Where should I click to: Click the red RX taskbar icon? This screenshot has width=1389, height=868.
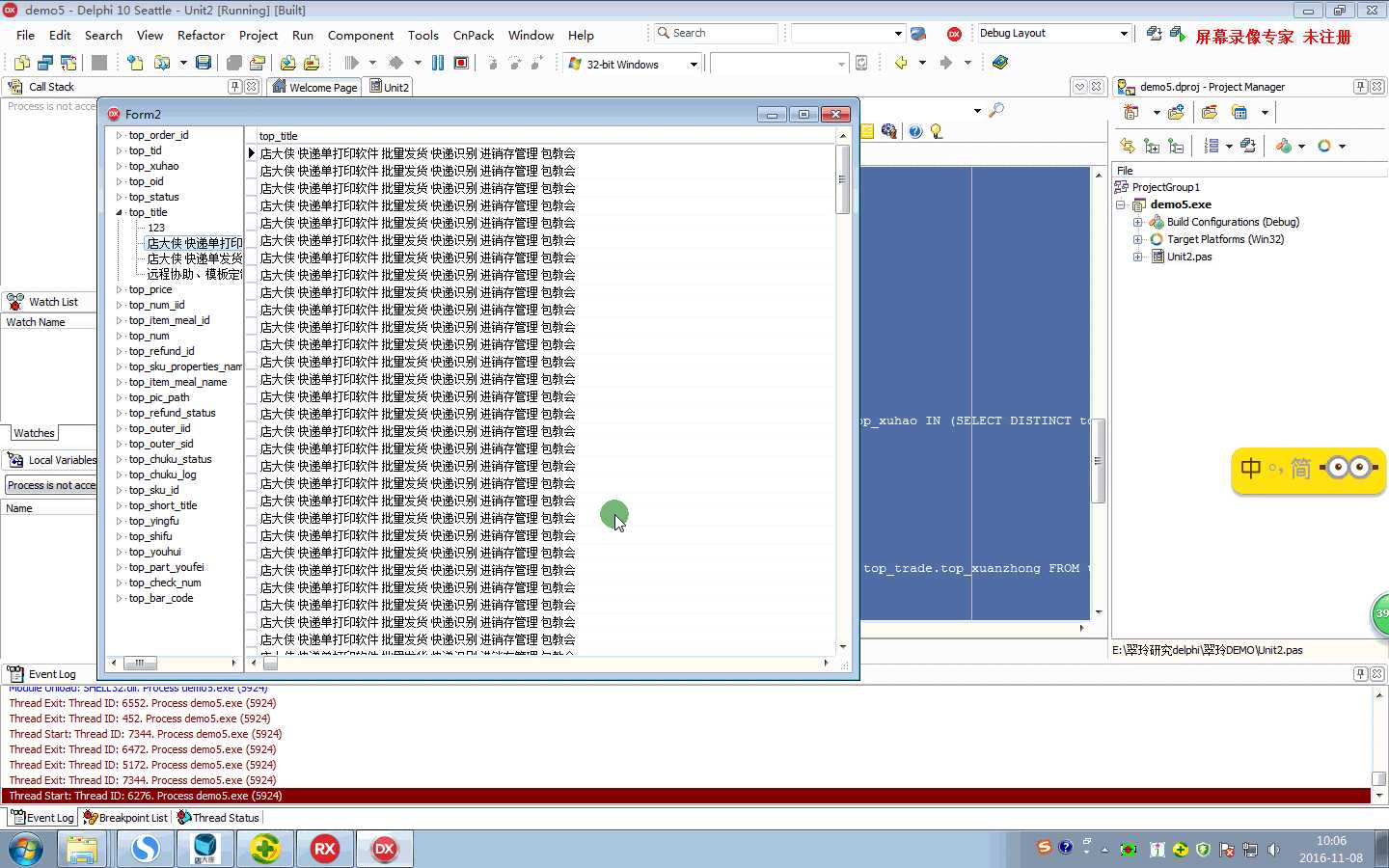click(x=325, y=850)
